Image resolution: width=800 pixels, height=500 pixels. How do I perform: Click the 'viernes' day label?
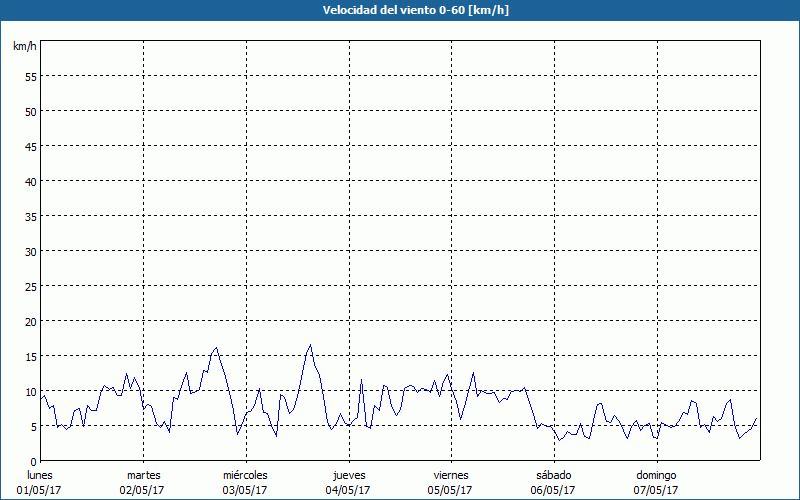coord(450,475)
